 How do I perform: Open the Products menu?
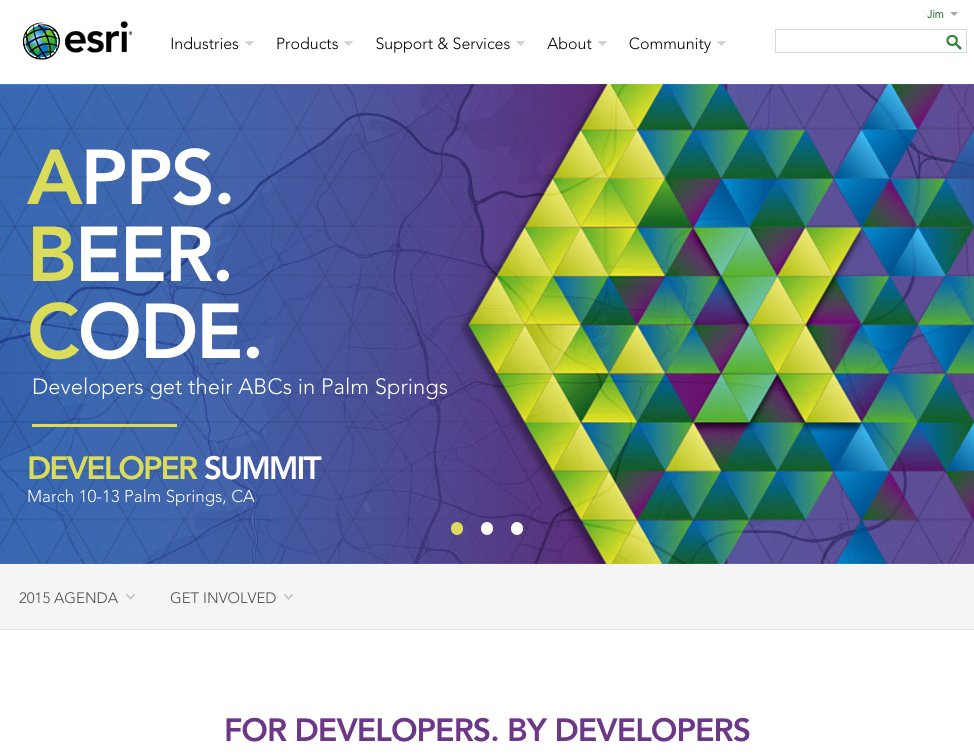click(314, 43)
